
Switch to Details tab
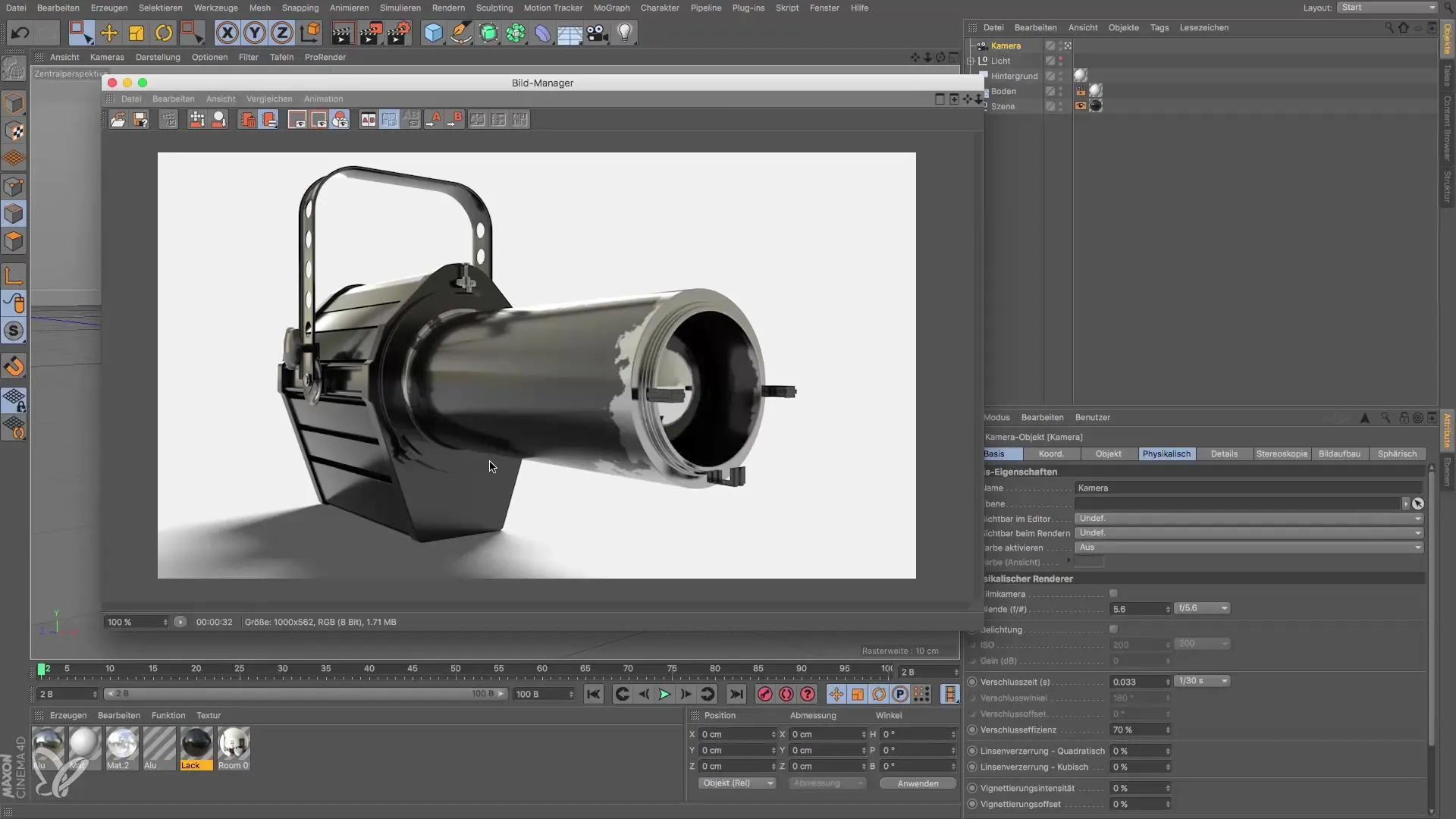[x=1224, y=453]
